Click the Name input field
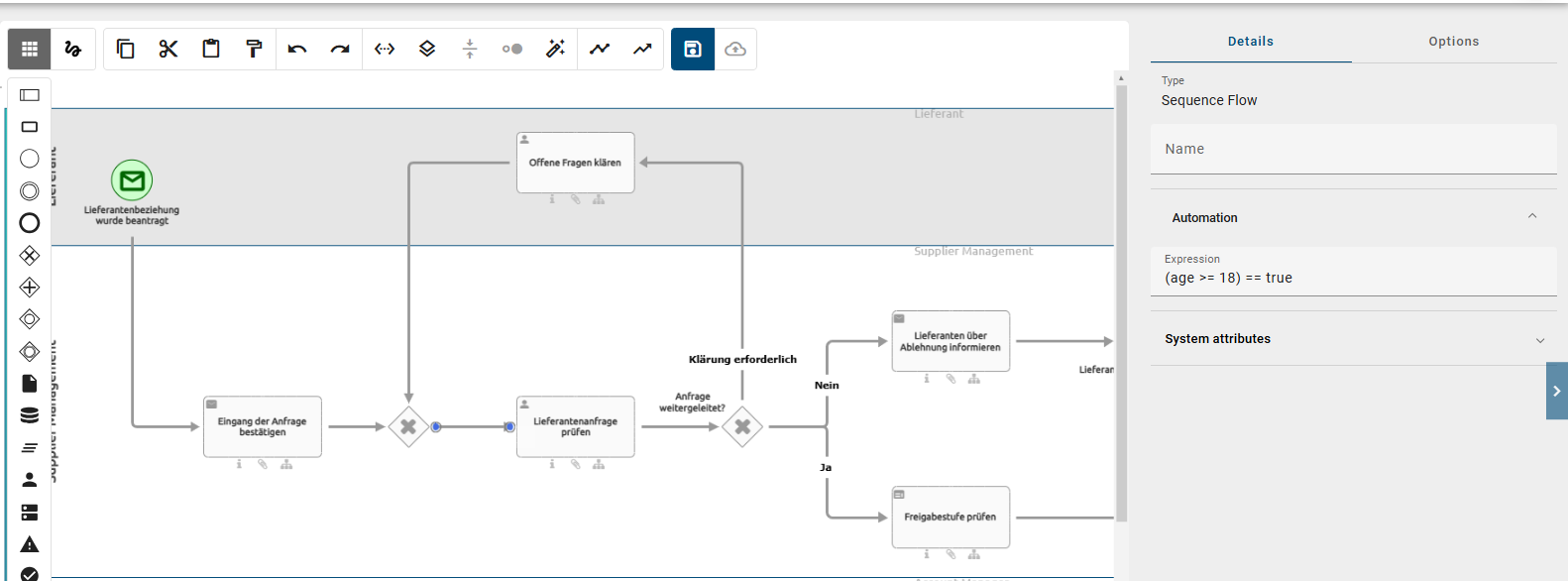The height and width of the screenshot is (581, 1568). point(1354,149)
